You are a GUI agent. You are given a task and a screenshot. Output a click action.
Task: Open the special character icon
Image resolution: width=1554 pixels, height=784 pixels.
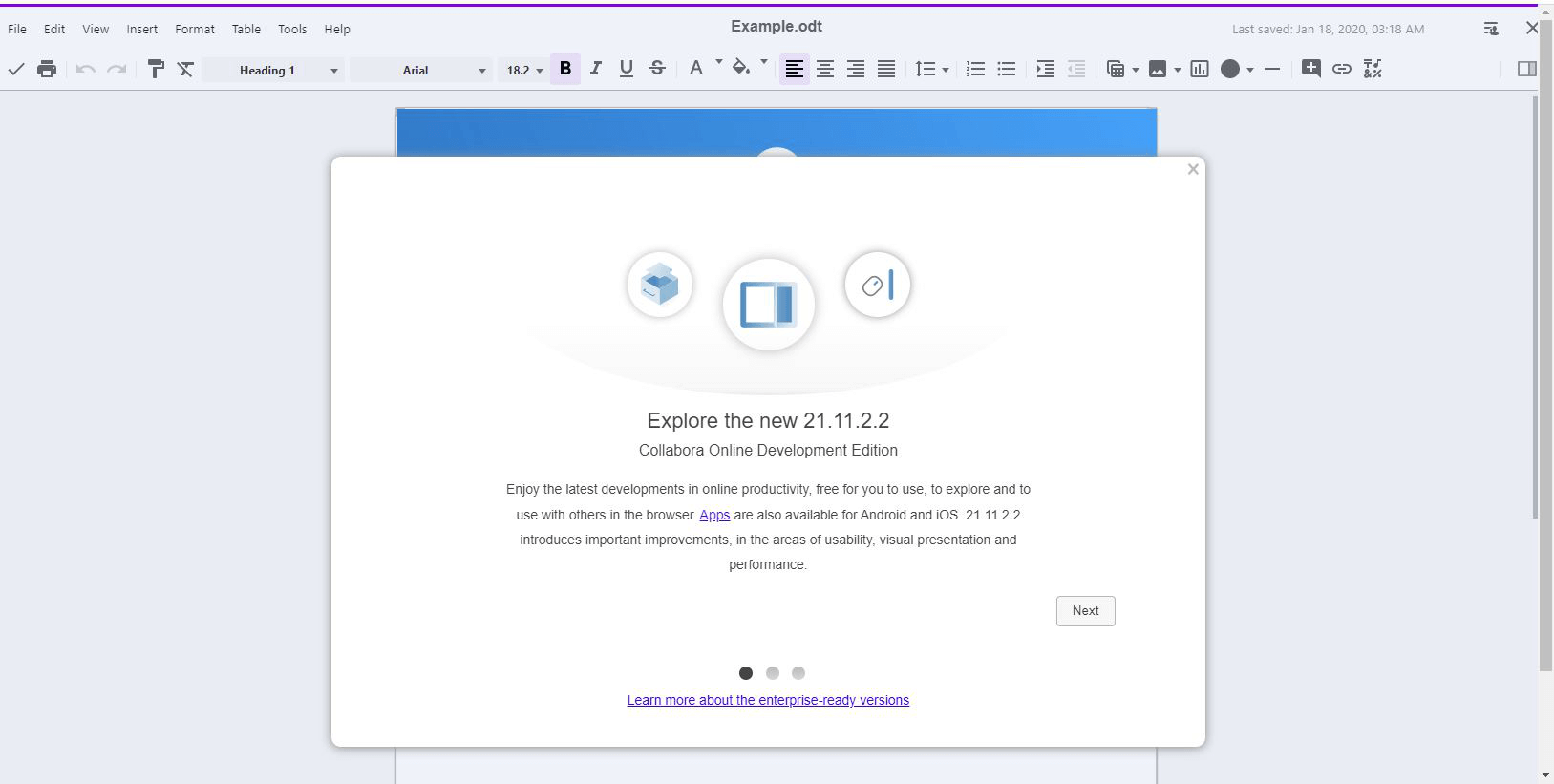coord(1373,69)
